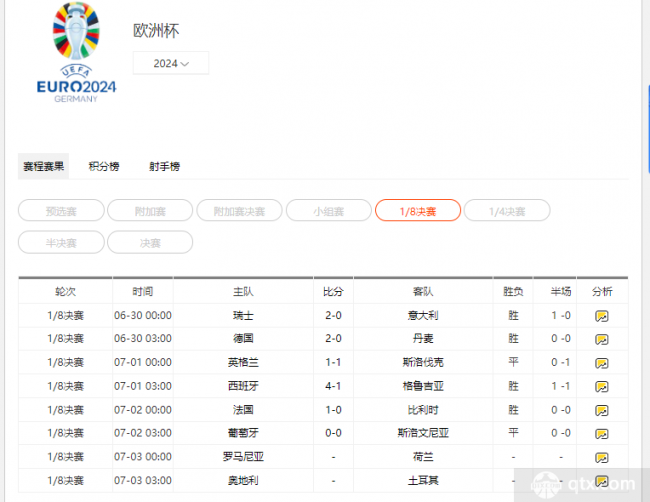Screen dimensions: 650x502
Task: Click the 胜负 column header
Action: (513, 291)
